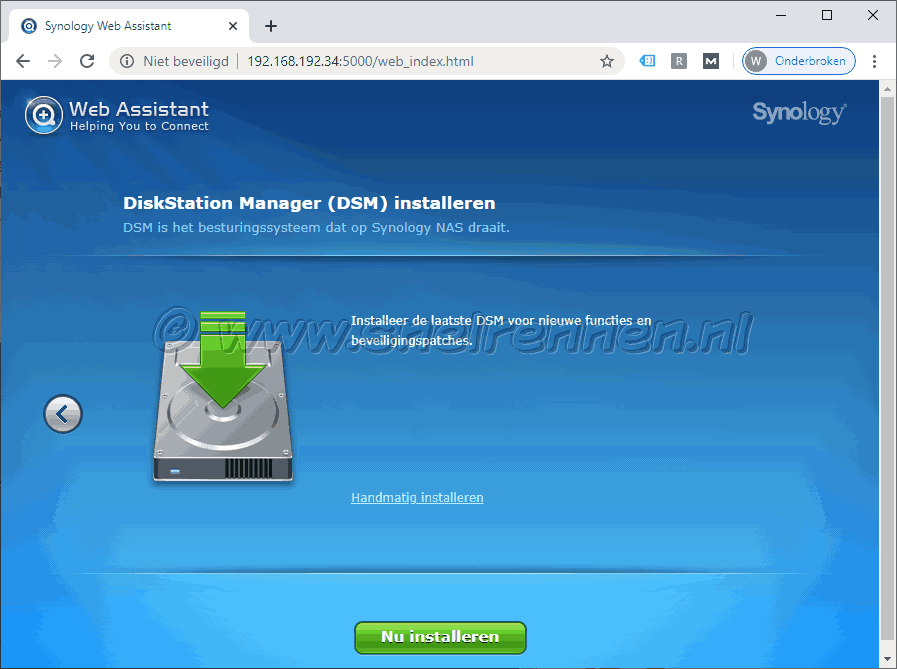Maximize the Chrome window
897x669 pixels.
827,15
